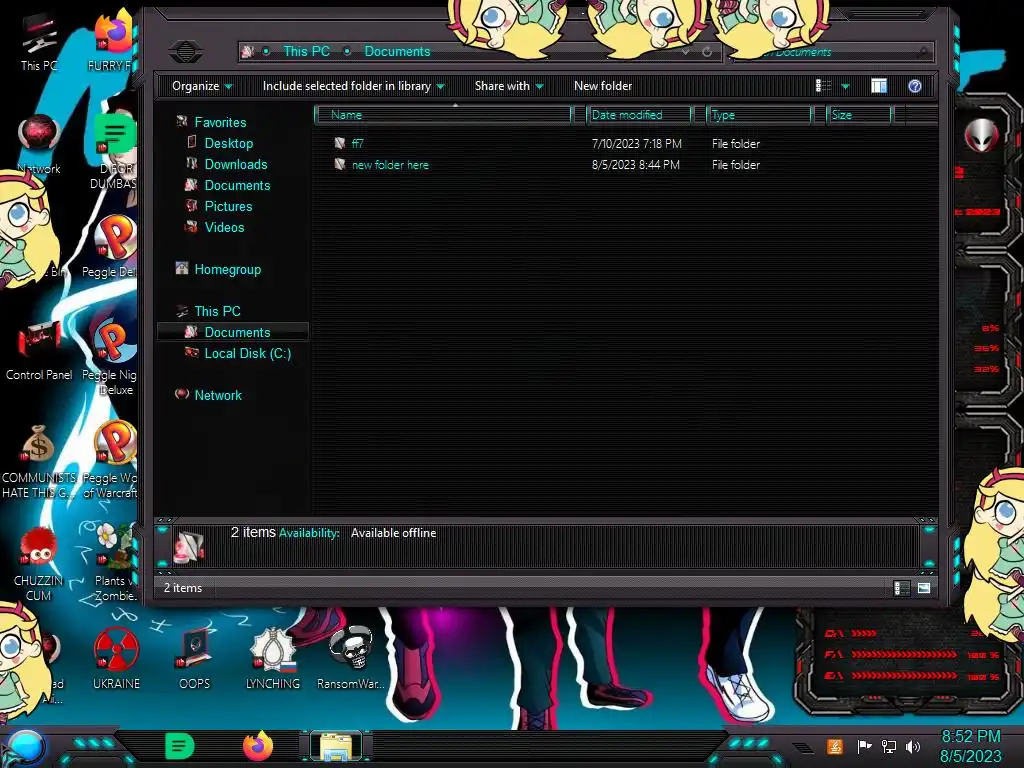1024x768 pixels.
Task: Click Peggle Nights Deluxe desktop icon
Action: (112, 356)
